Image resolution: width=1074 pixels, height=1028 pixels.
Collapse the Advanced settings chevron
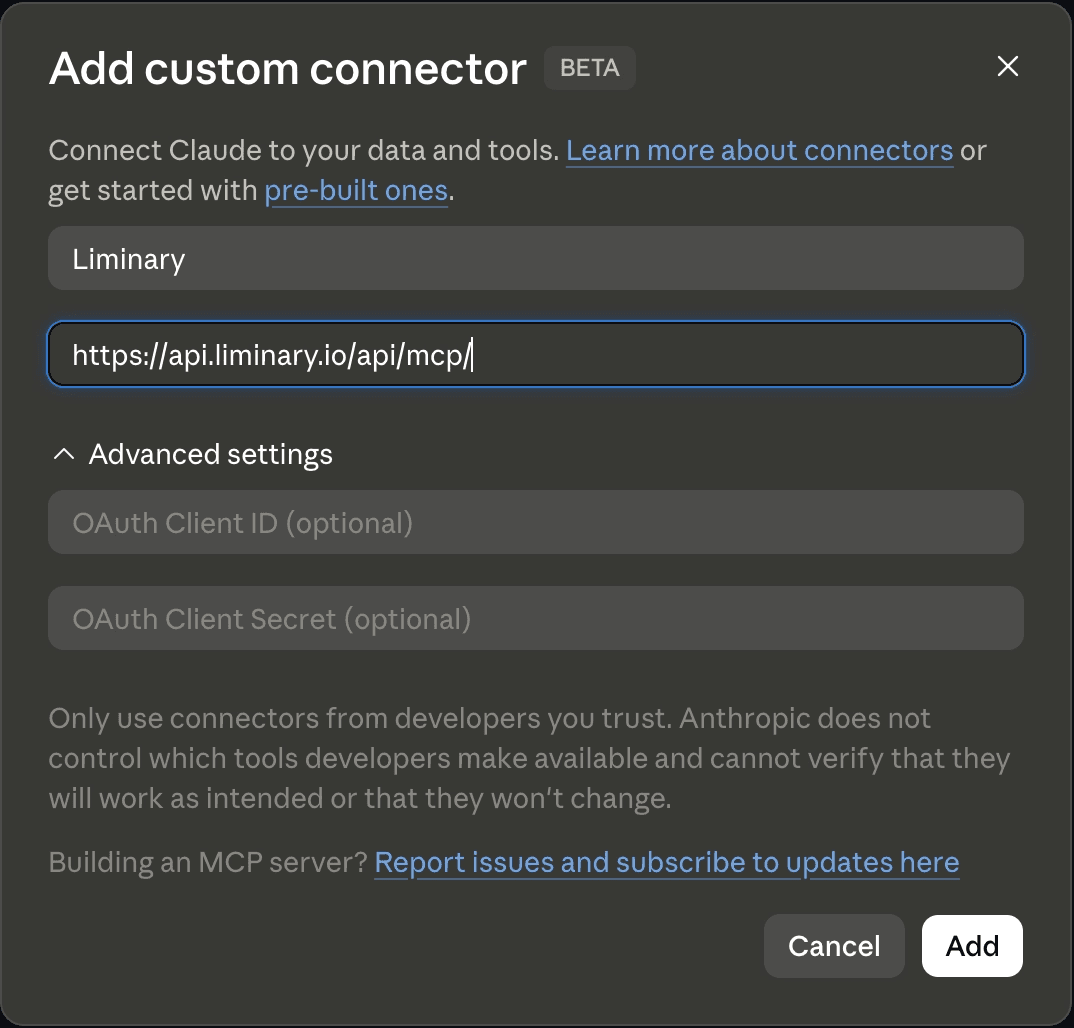tap(64, 454)
